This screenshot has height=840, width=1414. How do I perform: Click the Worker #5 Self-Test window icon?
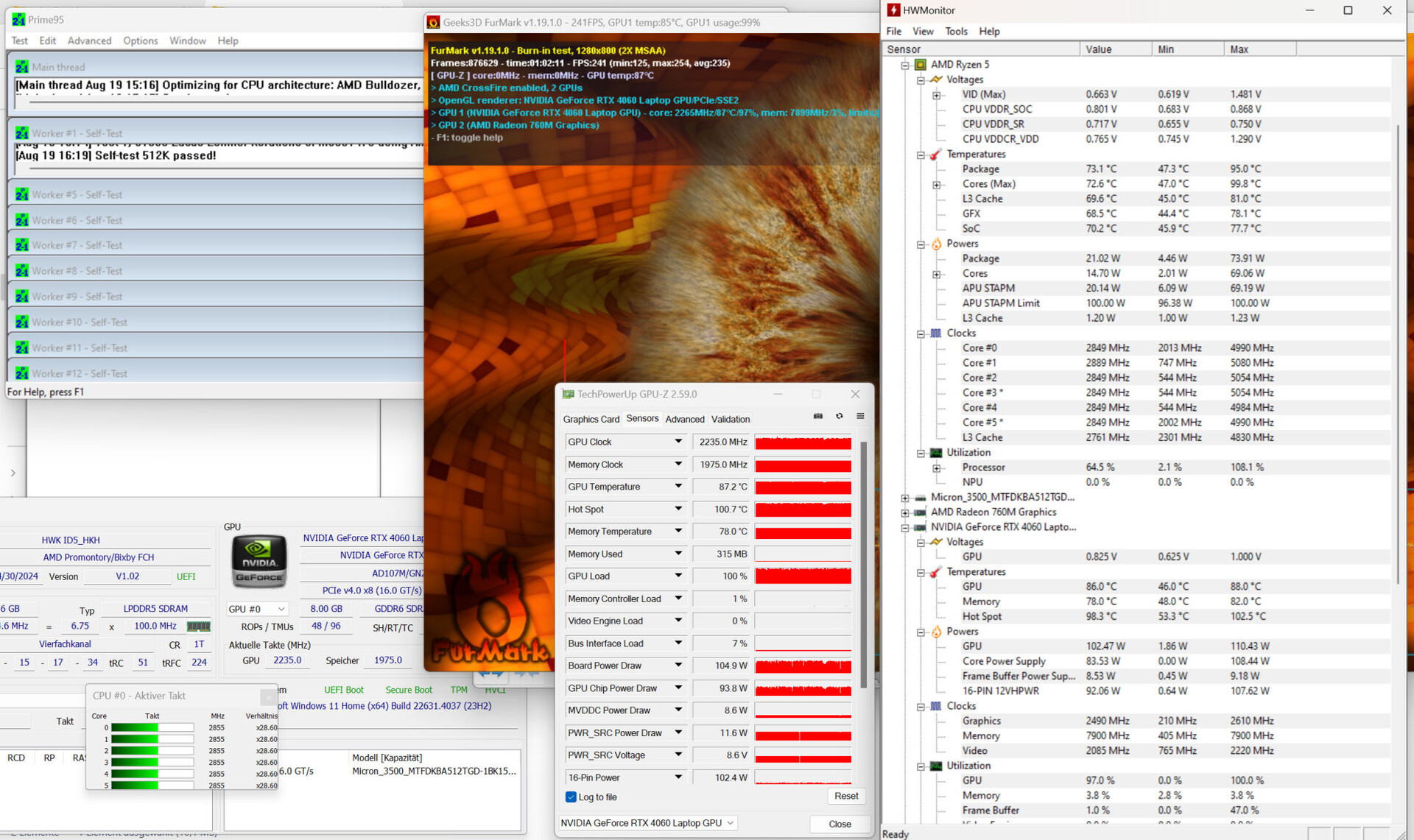pyautogui.click(x=21, y=195)
